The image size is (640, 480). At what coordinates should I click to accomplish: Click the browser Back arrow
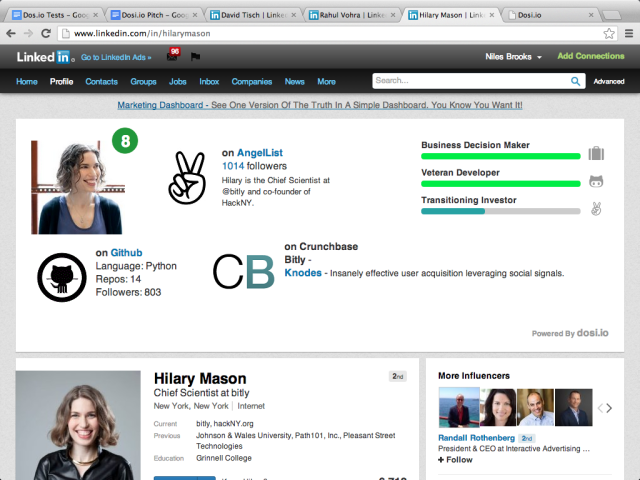tap(11, 33)
